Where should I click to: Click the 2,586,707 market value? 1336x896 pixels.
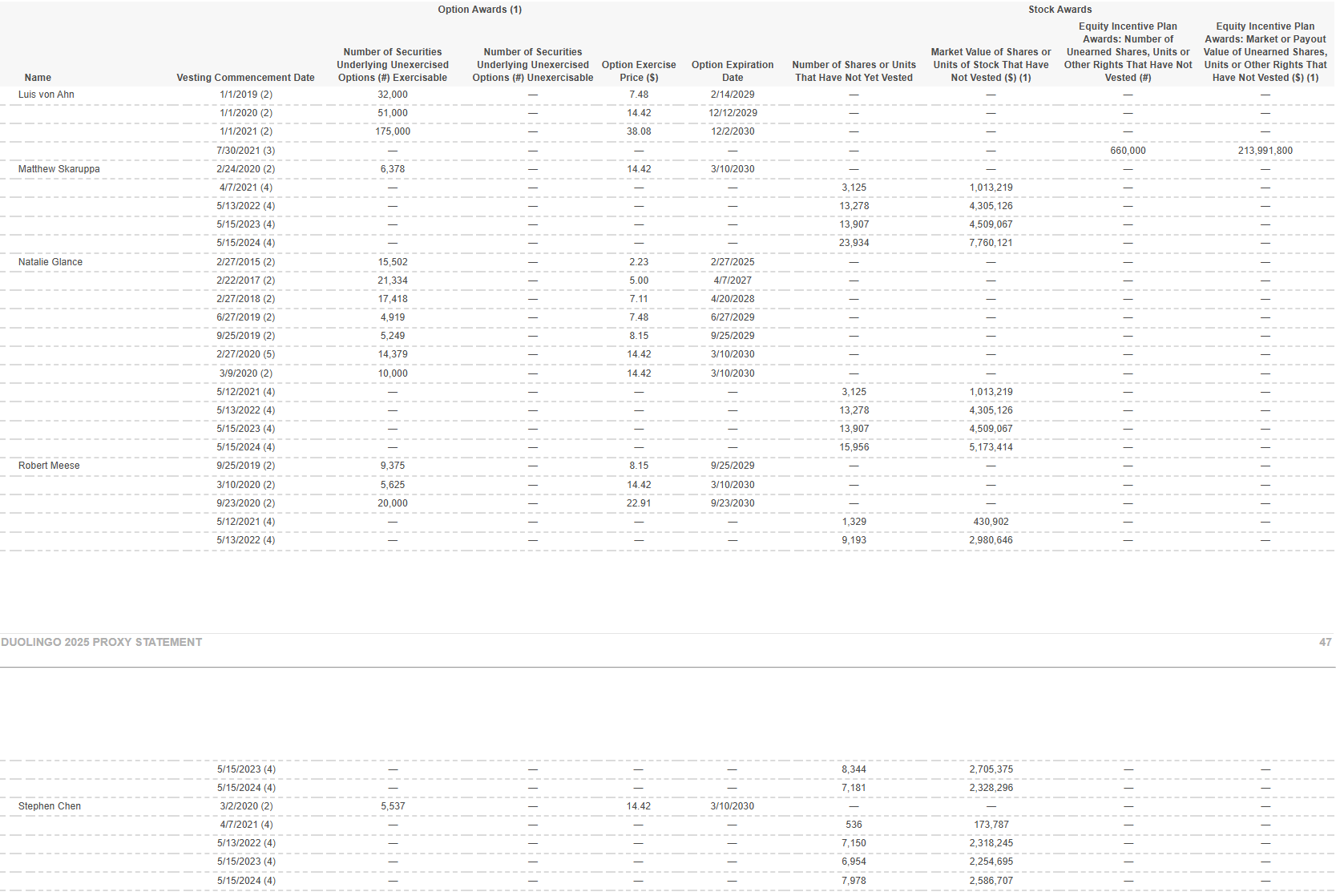coord(991,881)
